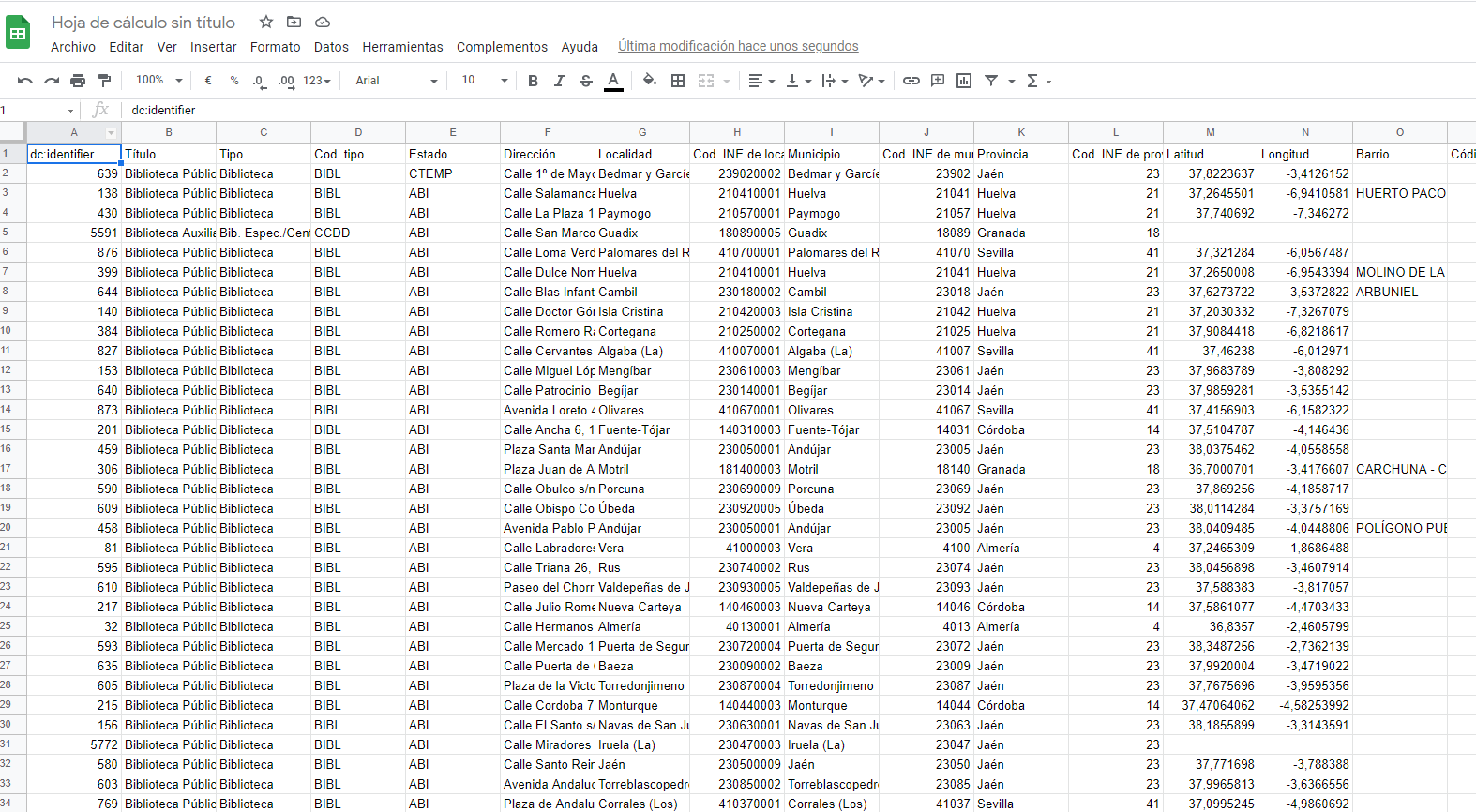
Task: Select the paint format tool
Action: (104, 81)
